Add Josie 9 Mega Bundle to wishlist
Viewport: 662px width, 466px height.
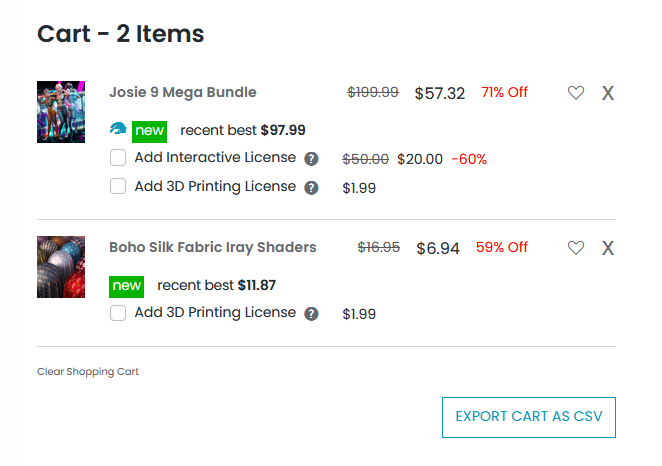[x=576, y=93]
